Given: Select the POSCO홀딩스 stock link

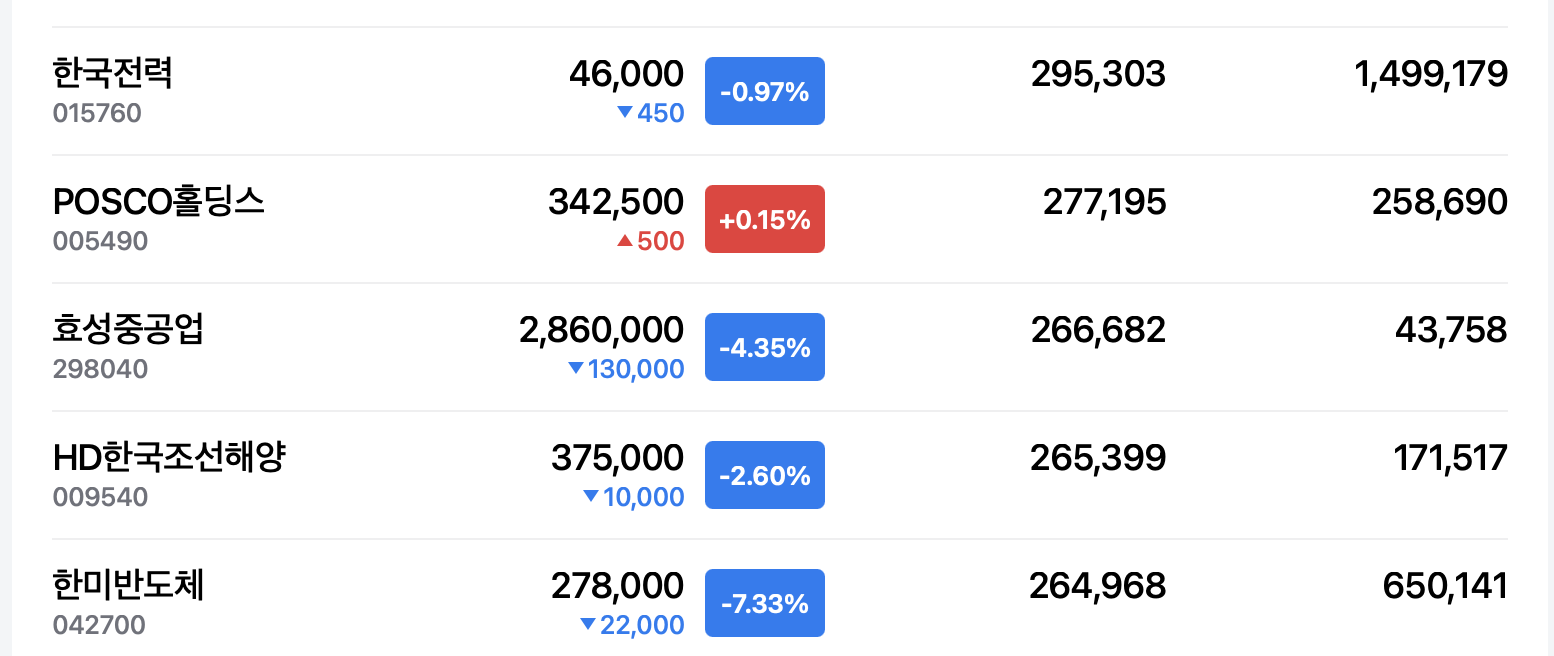Looking at the screenshot, I should click(159, 201).
